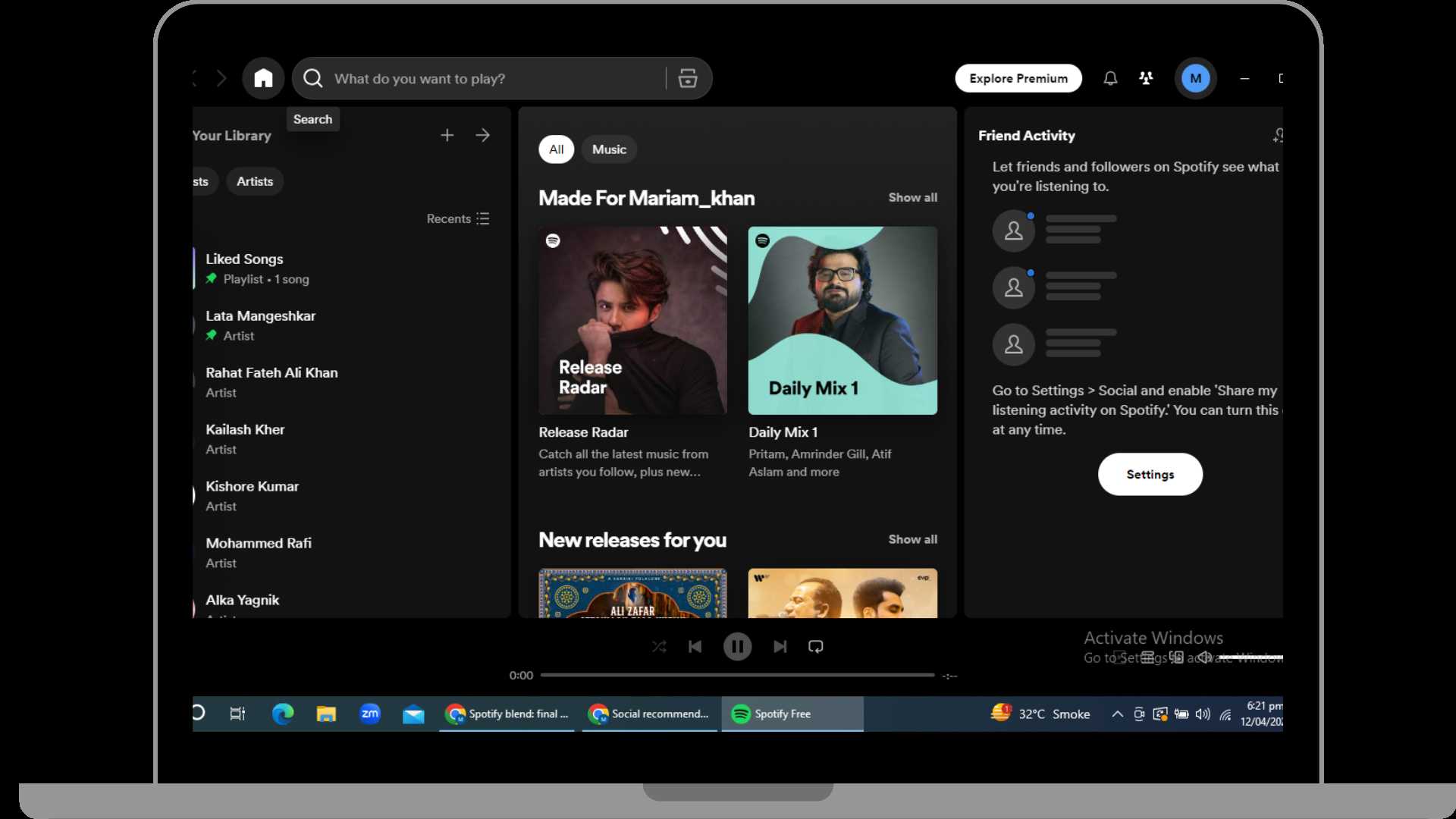1456x819 pixels.
Task: Click the search magnifier icon
Action: coord(313,78)
